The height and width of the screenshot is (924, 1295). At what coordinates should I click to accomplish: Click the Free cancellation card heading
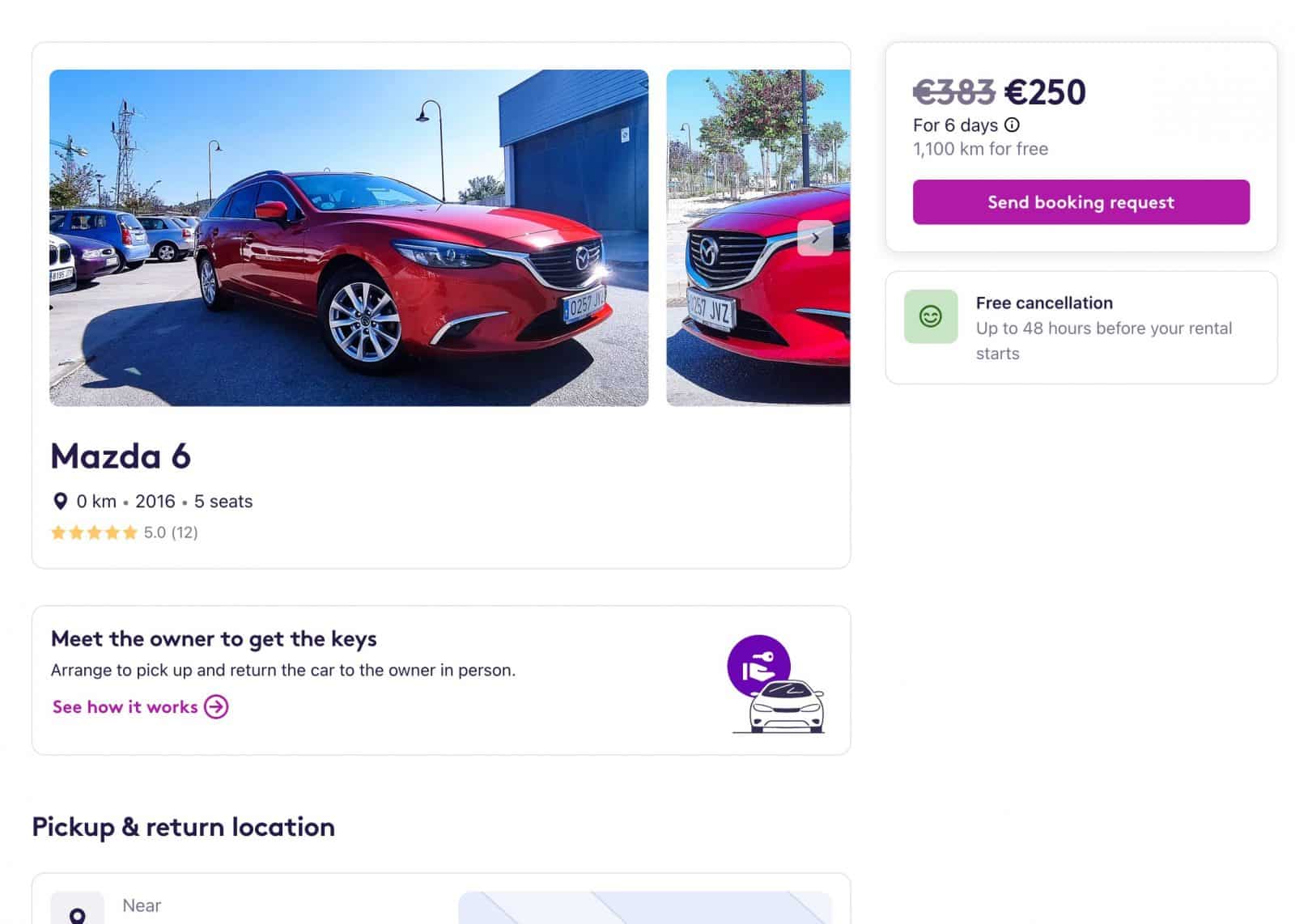[x=1044, y=303]
